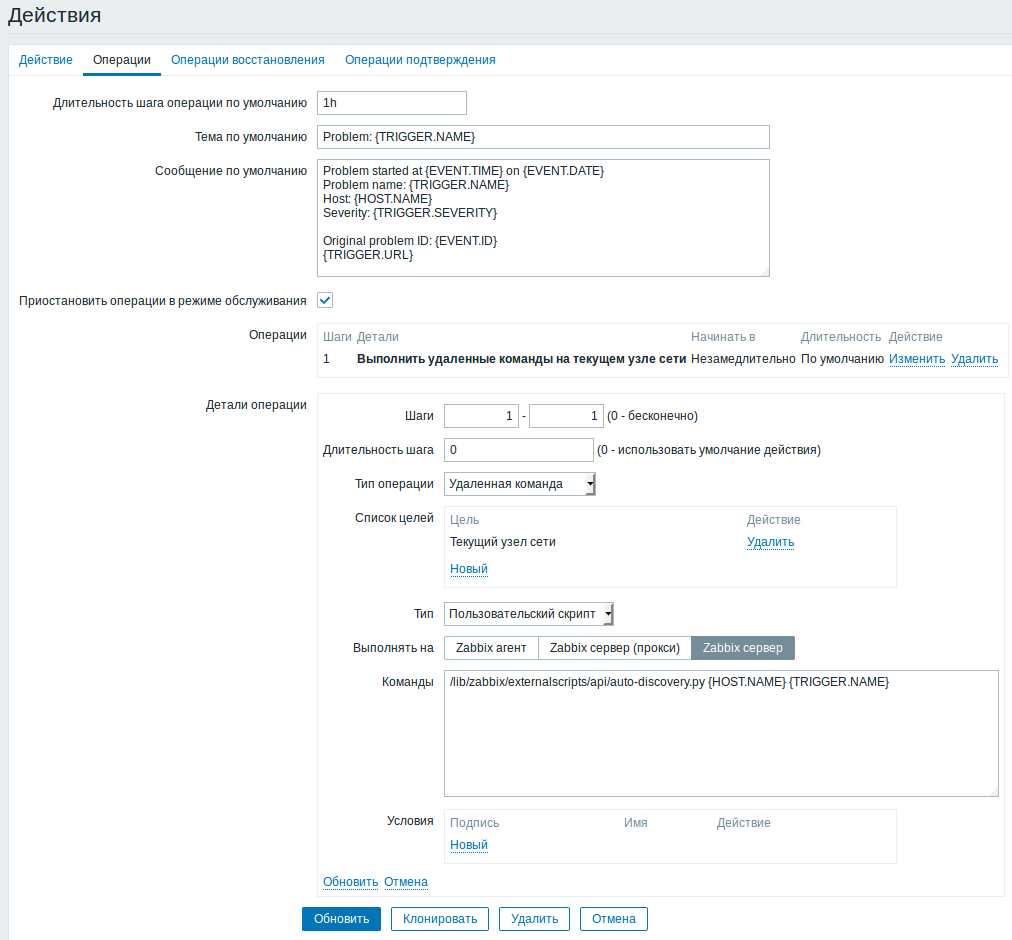
Task: Select 'Zabbix агент' execution option
Action: (x=491, y=648)
